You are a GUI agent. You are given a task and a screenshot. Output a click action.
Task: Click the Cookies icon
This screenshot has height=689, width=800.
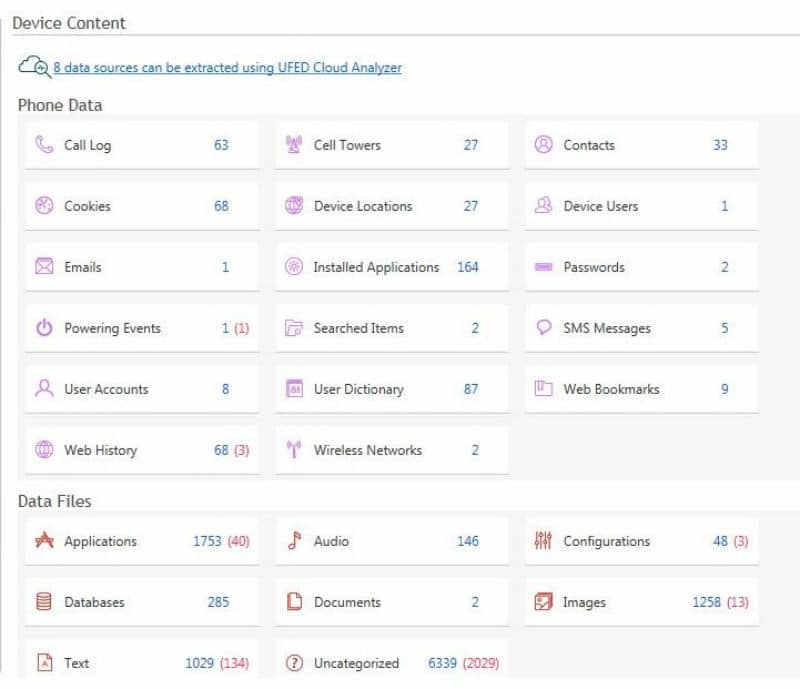tap(44, 206)
